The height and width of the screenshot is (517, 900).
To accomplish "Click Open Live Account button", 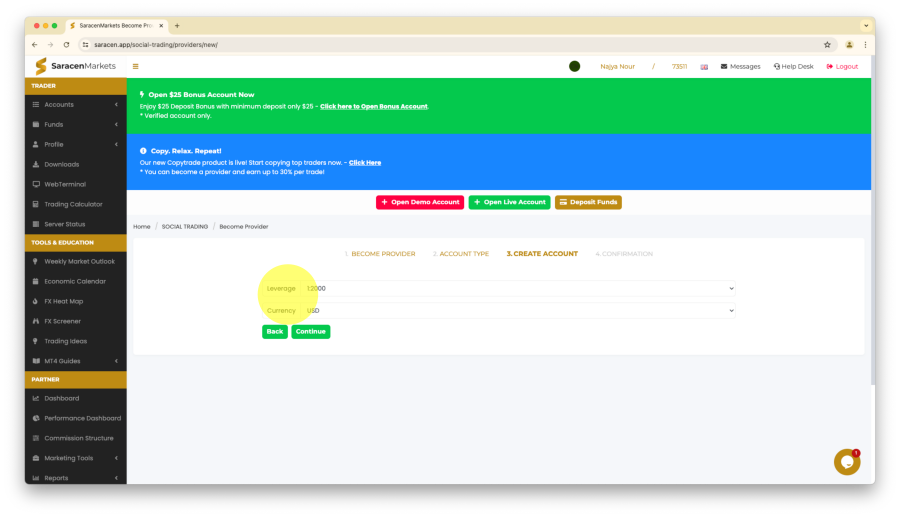I will [x=509, y=203].
